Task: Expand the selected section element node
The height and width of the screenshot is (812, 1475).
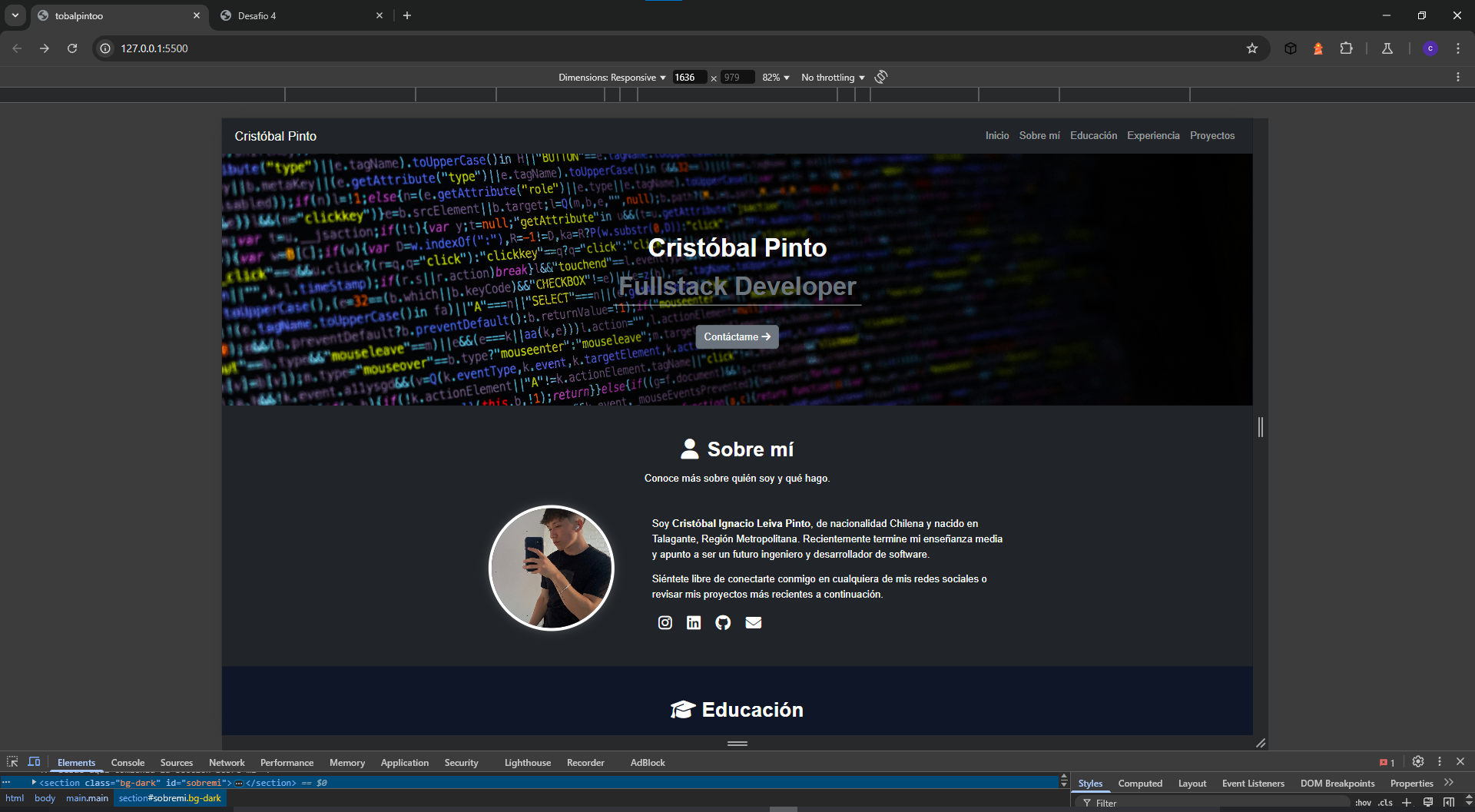Action: [x=33, y=782]
